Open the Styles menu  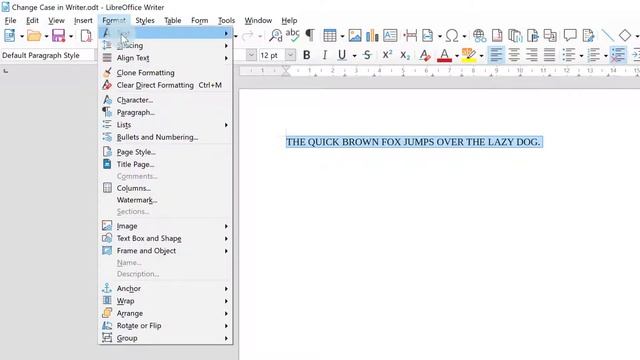pyautogui.click(x=144, y=20)
